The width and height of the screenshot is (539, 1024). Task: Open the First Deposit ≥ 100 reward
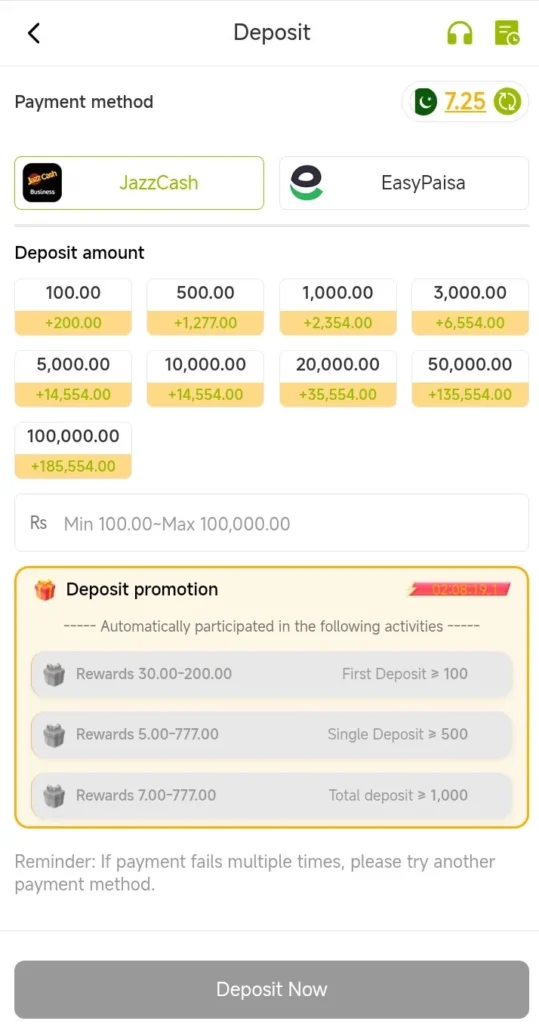click(x=272, y=674)
